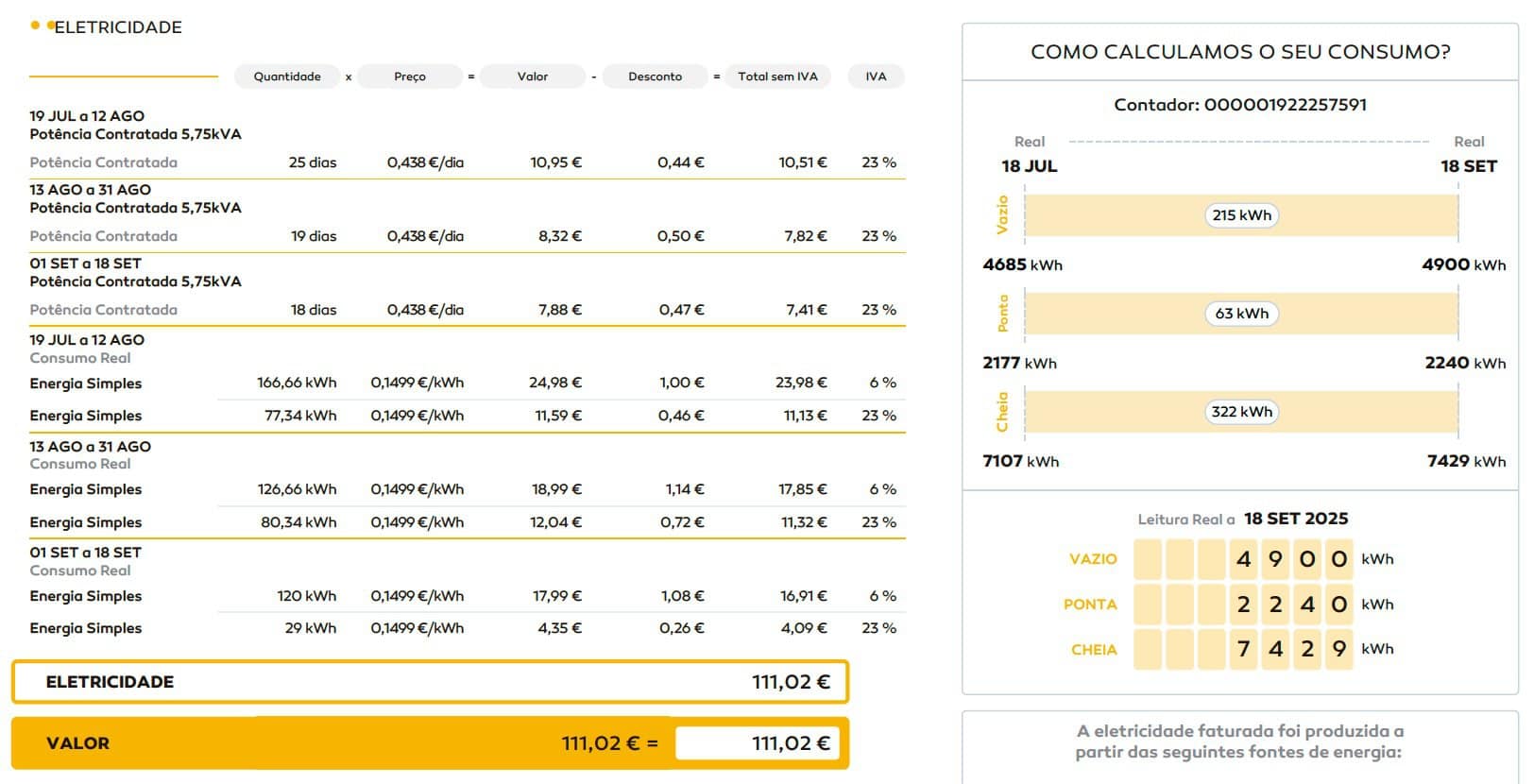Select the ELETRICIDADE total outlined box
Screen dimensions: 1534x784
coord(430,682)
